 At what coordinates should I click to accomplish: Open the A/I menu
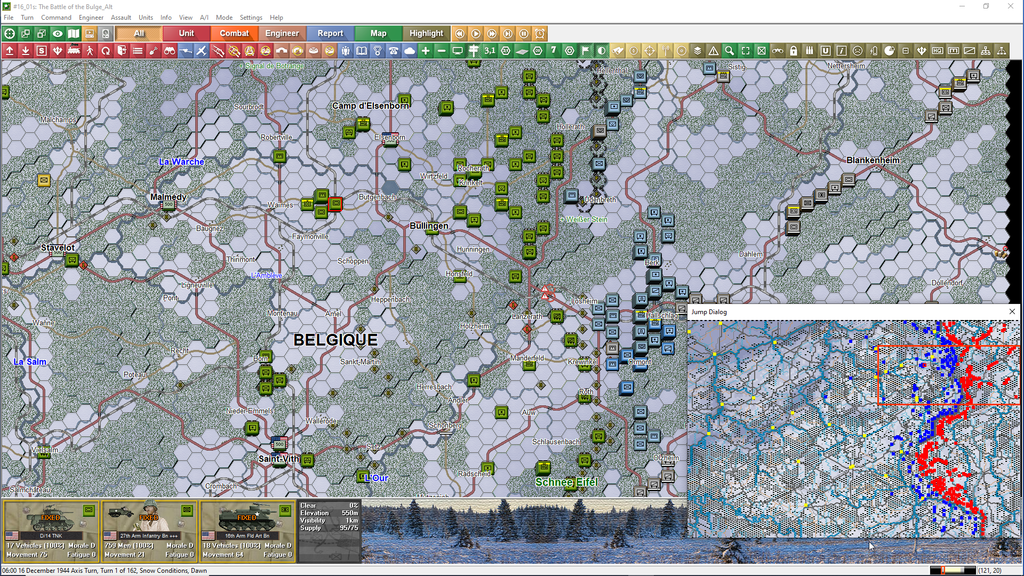204,18
